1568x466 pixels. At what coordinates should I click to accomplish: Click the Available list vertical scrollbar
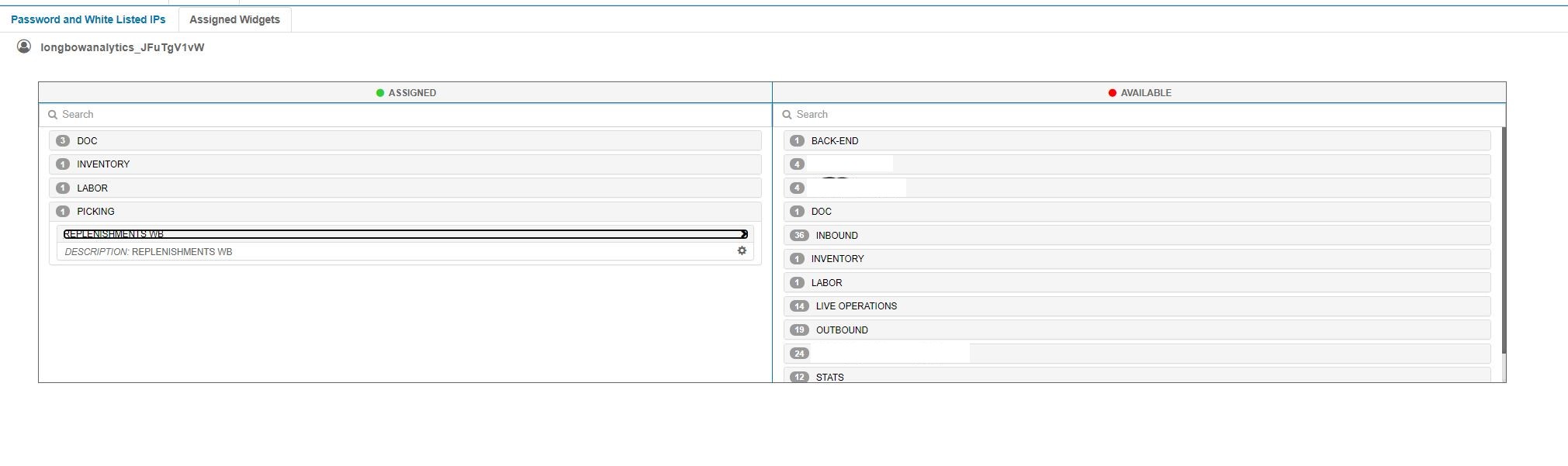click(1503, 240)
